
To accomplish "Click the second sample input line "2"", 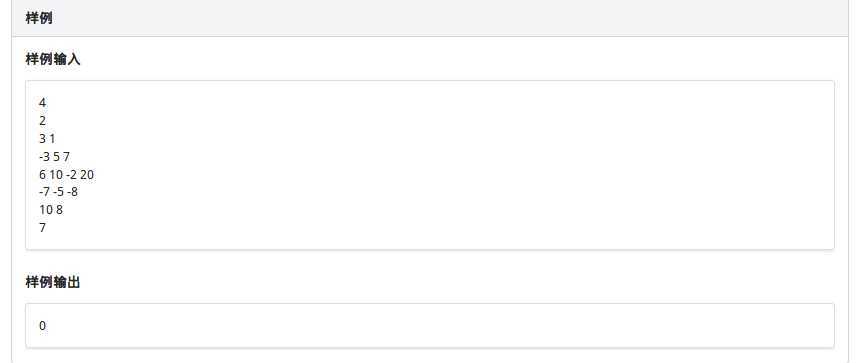I will (x=42, y=121).
